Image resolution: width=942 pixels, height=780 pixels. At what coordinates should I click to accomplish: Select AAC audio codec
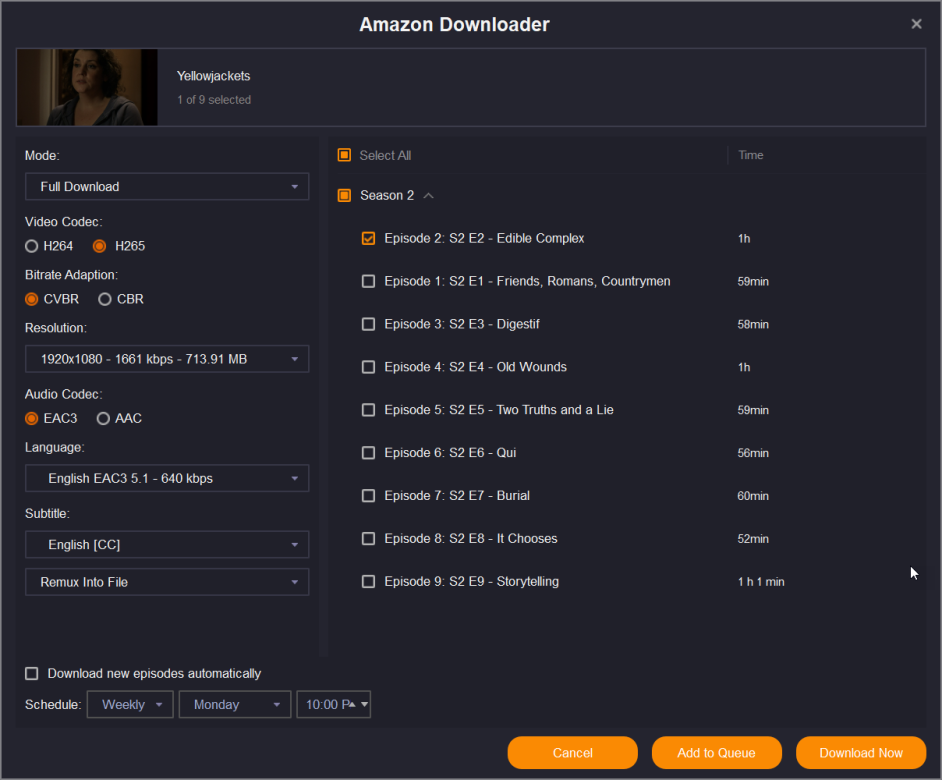[x=103, y=418]
